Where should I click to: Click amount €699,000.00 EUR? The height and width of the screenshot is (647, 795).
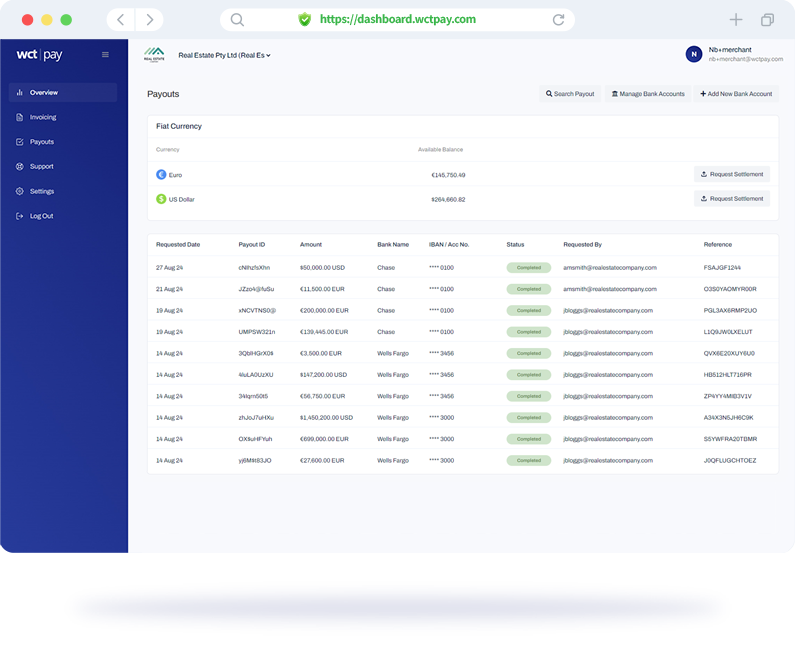[324, 439]
